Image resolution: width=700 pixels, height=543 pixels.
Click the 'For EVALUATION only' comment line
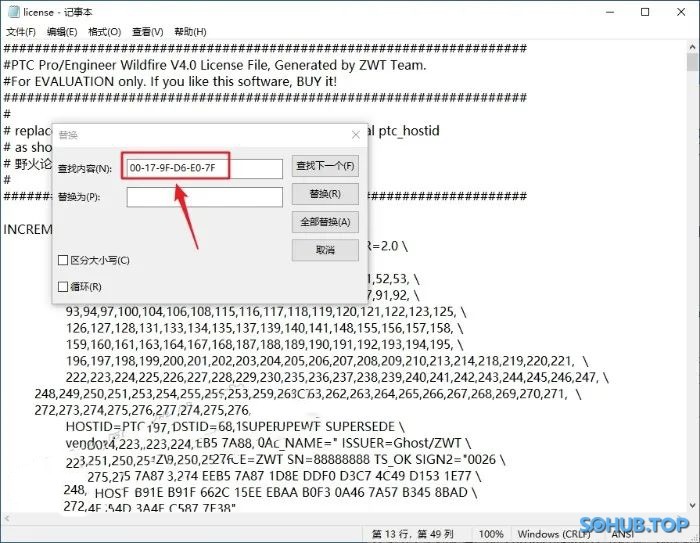pyautogui.click(x=170, y=81)
